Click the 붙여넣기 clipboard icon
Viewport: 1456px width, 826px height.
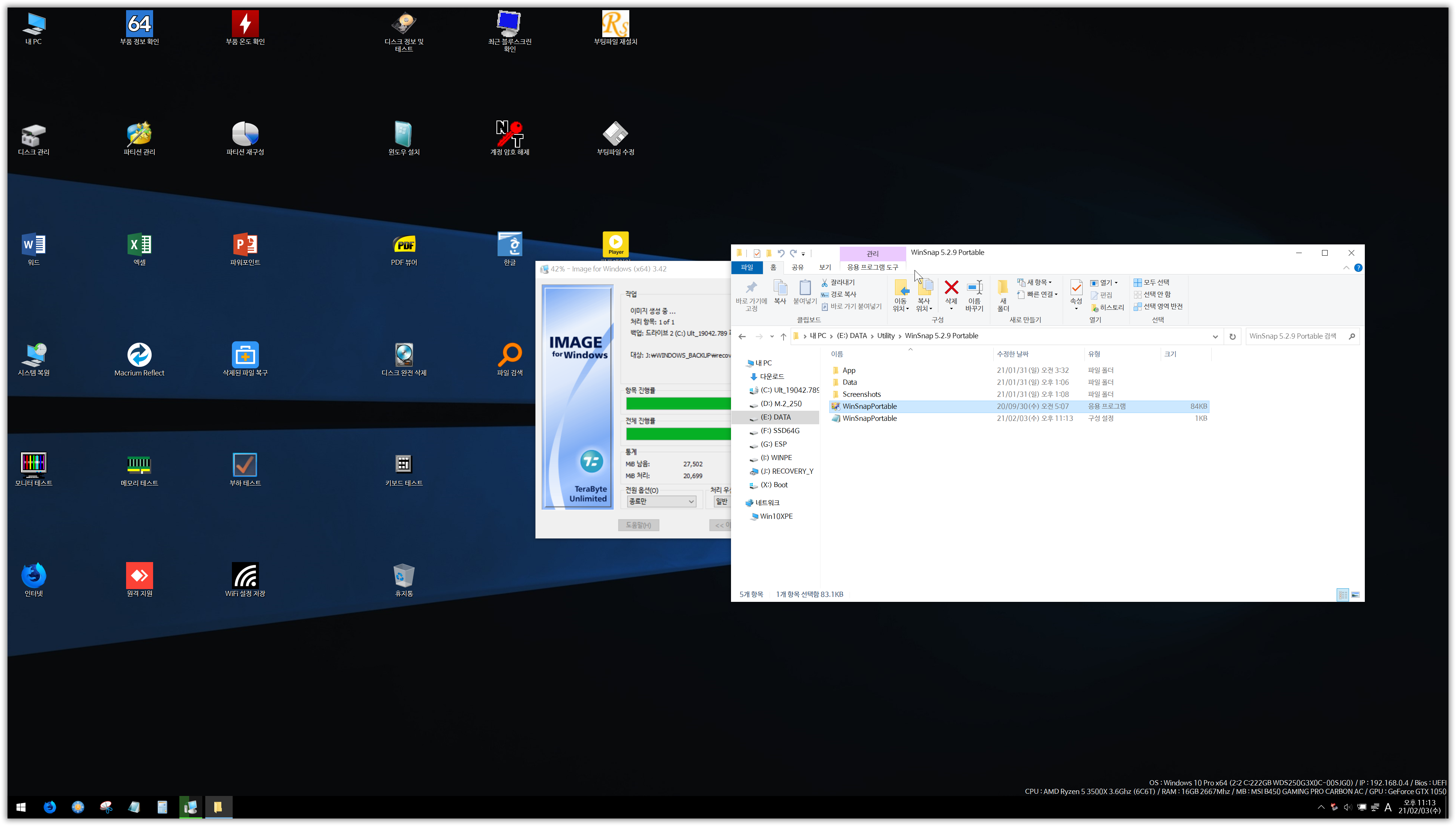pos(805,292)
